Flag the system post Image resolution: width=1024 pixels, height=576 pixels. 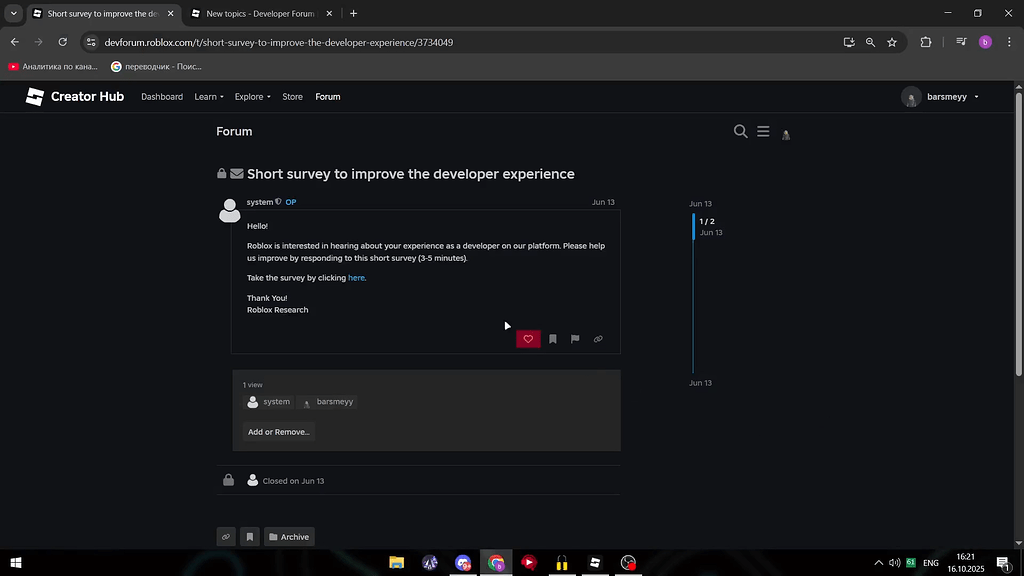tap(575, 339)
